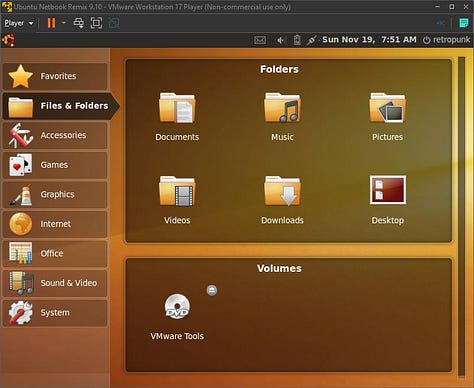Open the volume speaker indicator
This screenshot has width=474, height=388.
pos(280,40)
